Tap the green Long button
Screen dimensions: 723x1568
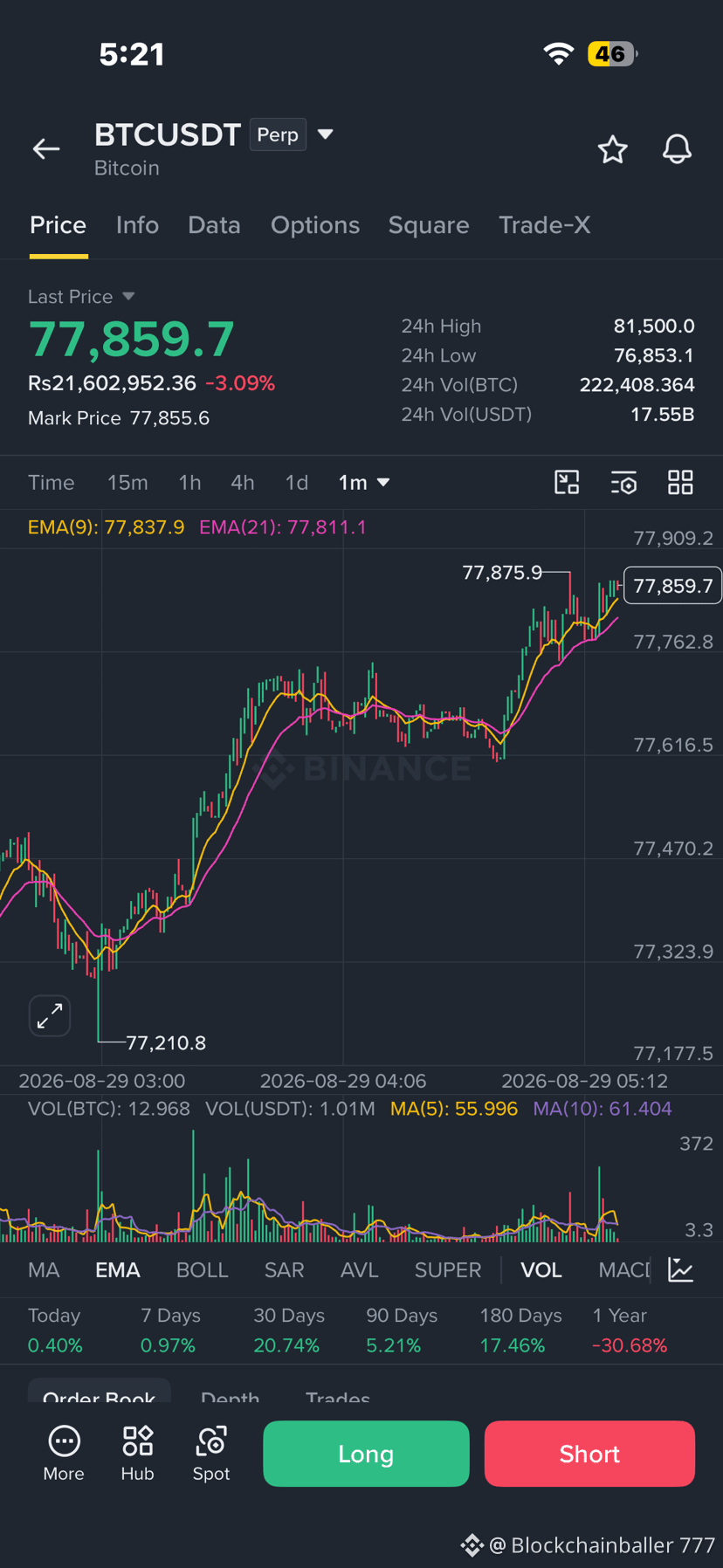click(x=366, y=1454)
